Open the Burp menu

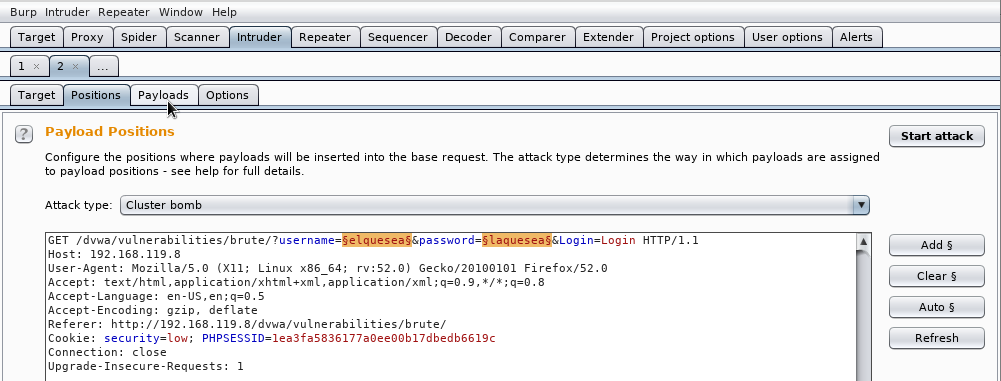point(24,12)
